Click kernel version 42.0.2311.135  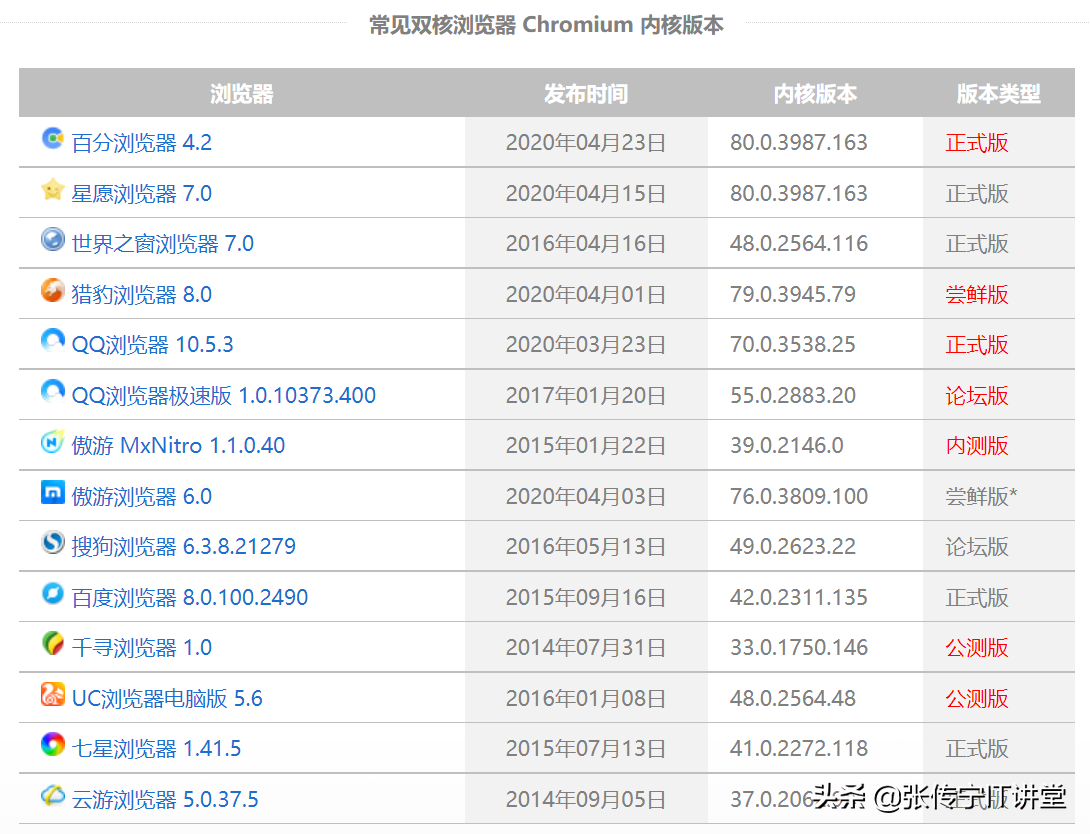pyautogui.click(x=799, y=597)
